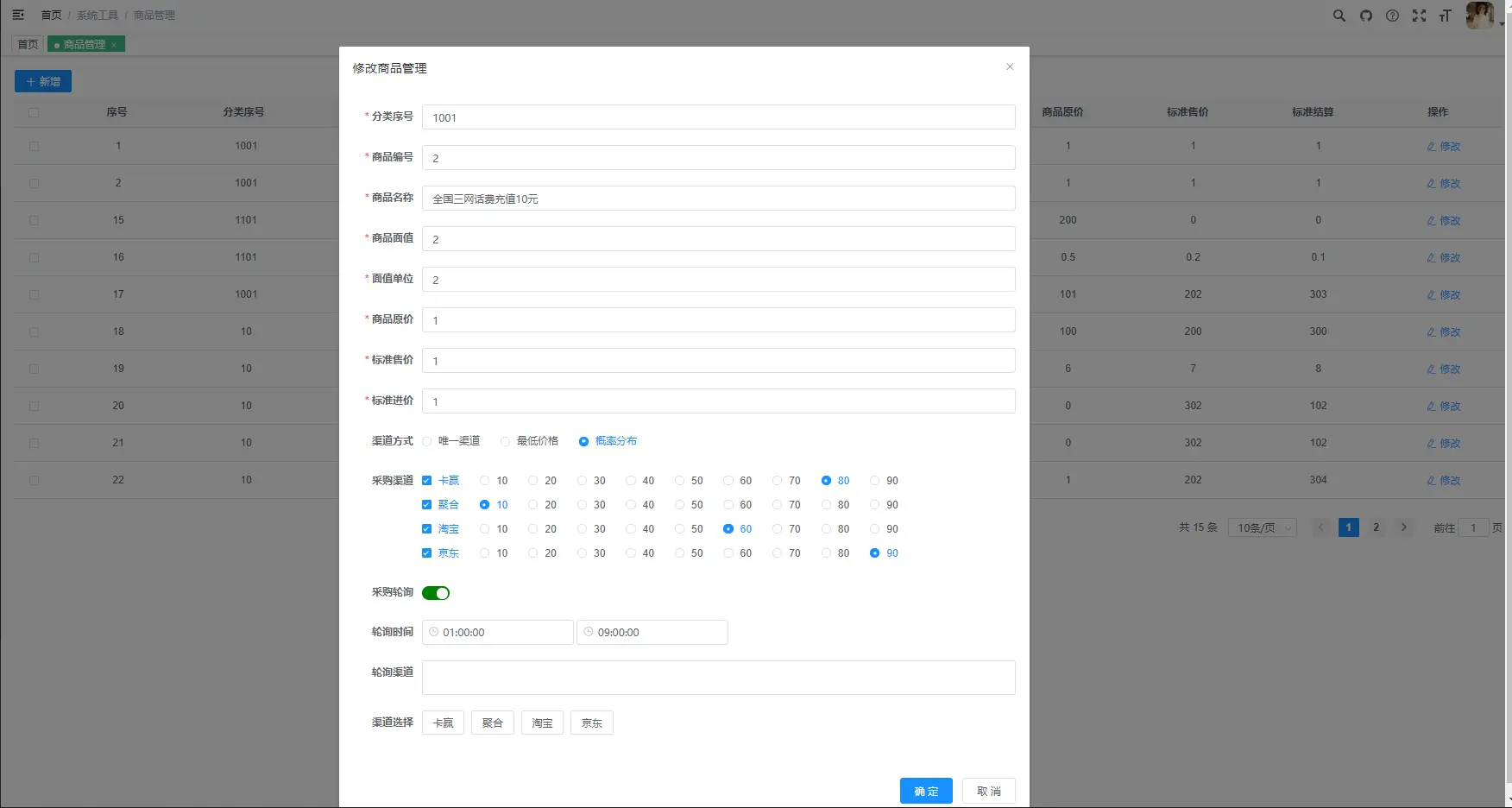Viewport: 1512px width, 808px height.
Task: Select 20 for the 卡赢 row
Action: pyautogui.click(x=543, y=481)
